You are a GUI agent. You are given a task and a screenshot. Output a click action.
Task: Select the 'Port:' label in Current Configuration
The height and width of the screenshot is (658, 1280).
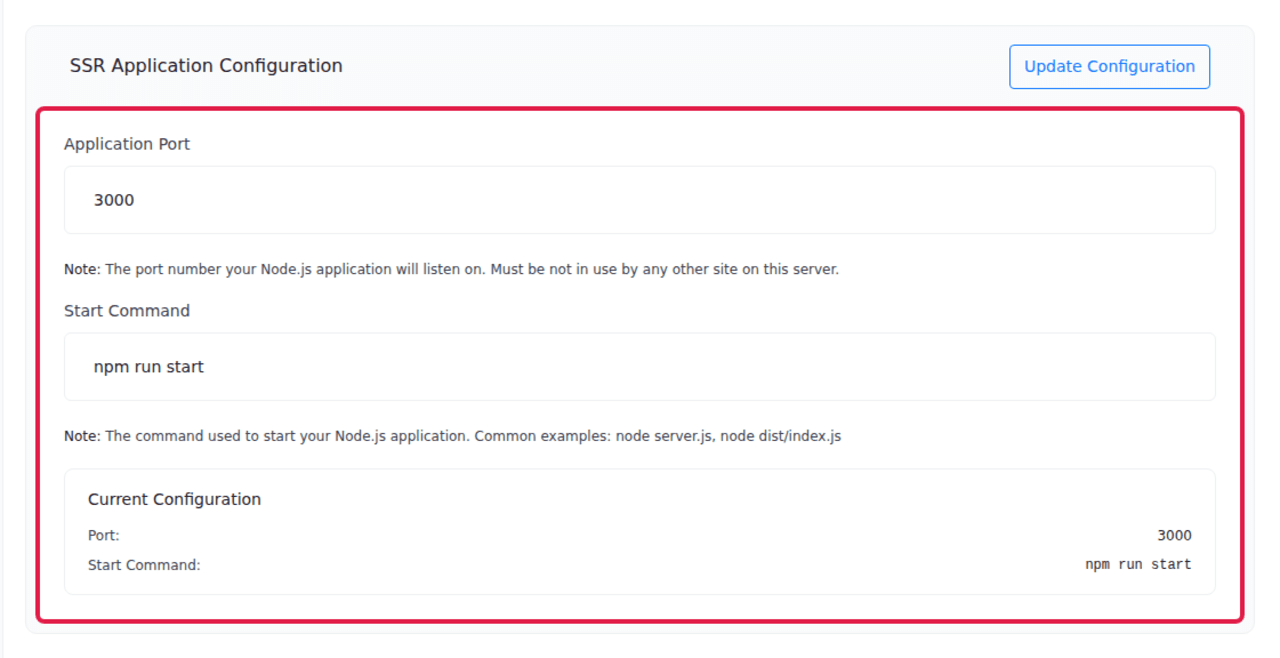click(x=103, y=535)
